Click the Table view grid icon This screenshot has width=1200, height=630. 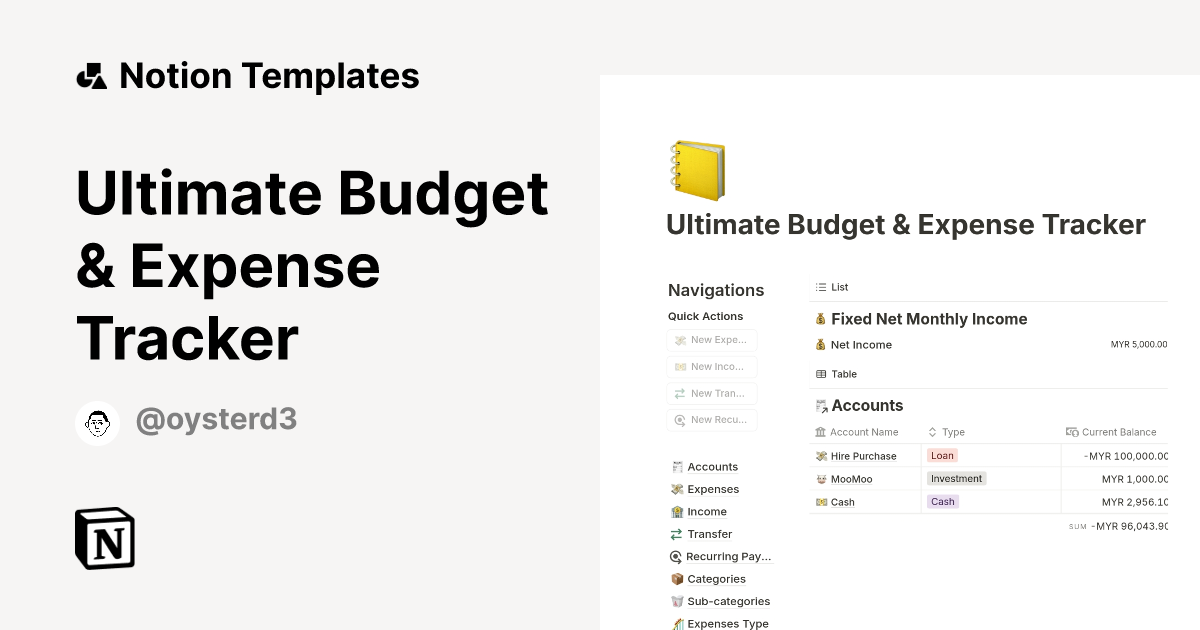click(x=821, y=373)
